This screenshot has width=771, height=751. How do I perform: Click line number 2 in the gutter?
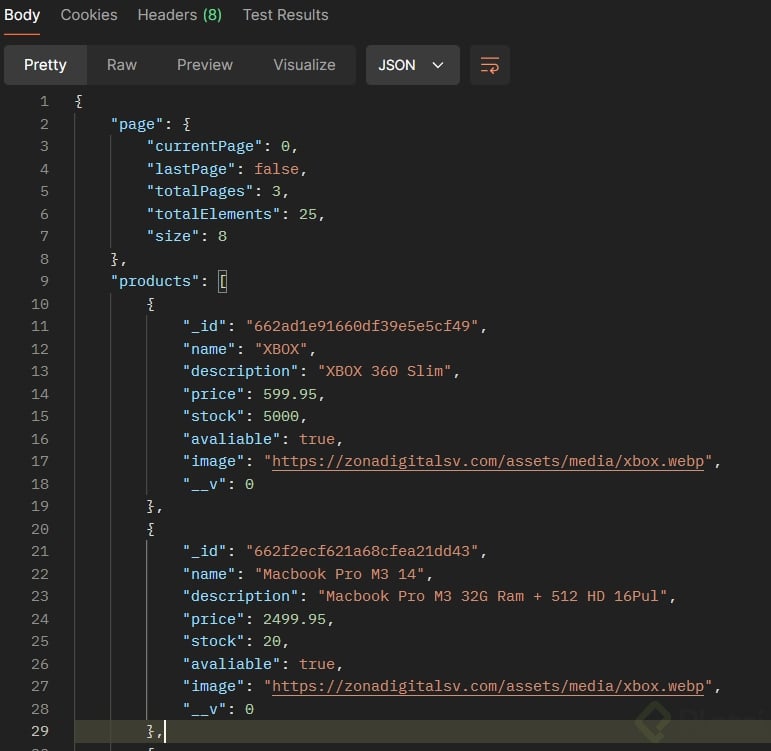point(43,124)
